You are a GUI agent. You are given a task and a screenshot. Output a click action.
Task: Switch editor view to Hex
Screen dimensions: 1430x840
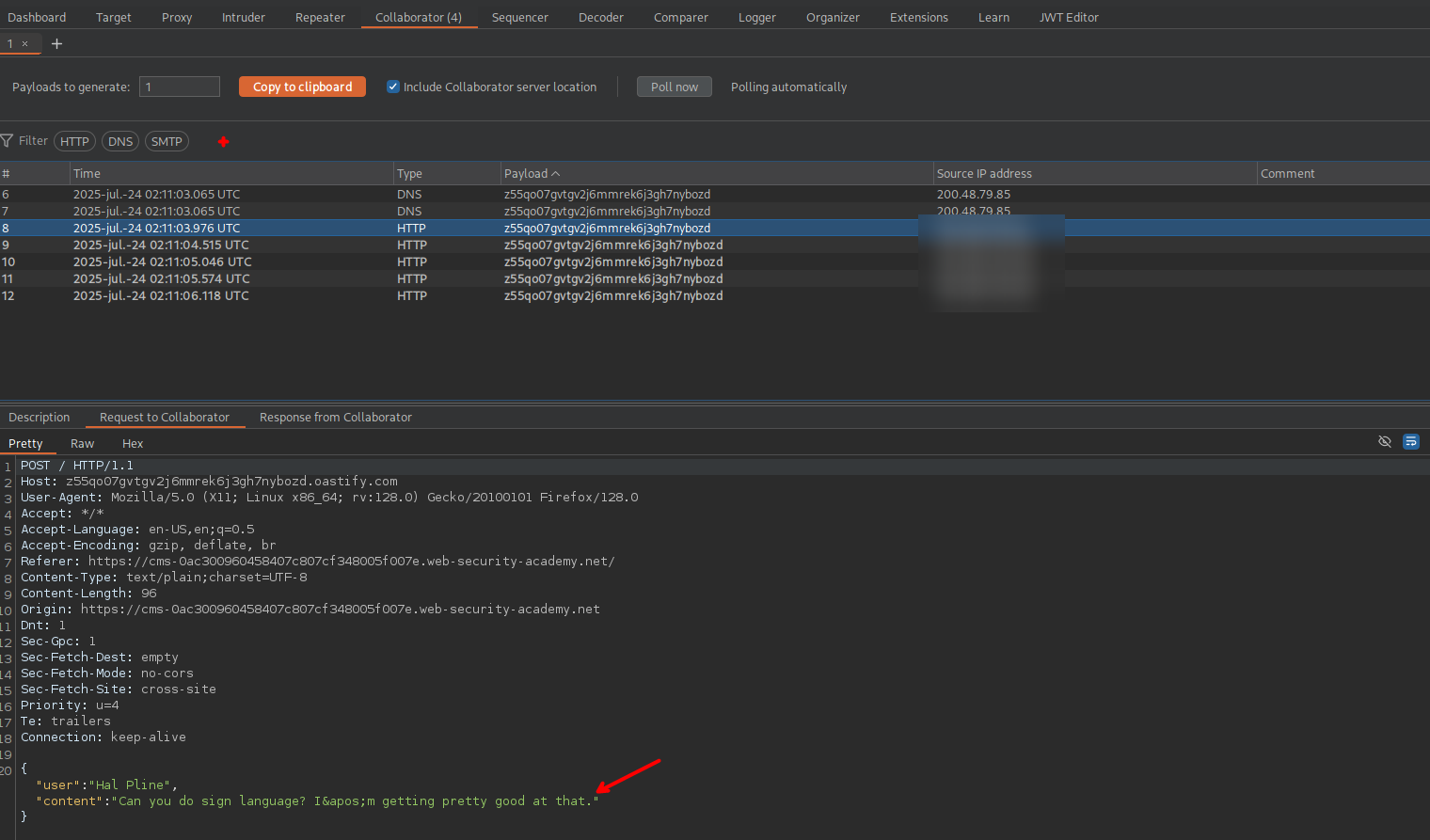click(x=133, y=444)
